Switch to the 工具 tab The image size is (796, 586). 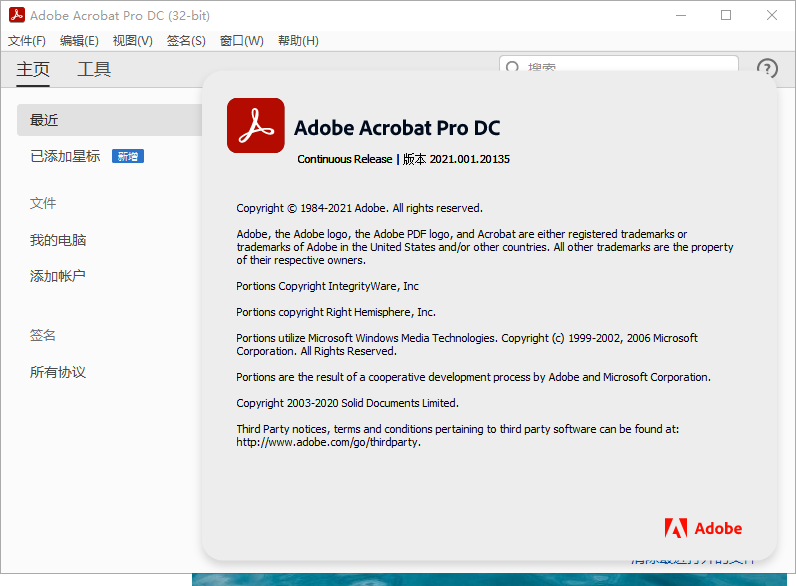94,69
